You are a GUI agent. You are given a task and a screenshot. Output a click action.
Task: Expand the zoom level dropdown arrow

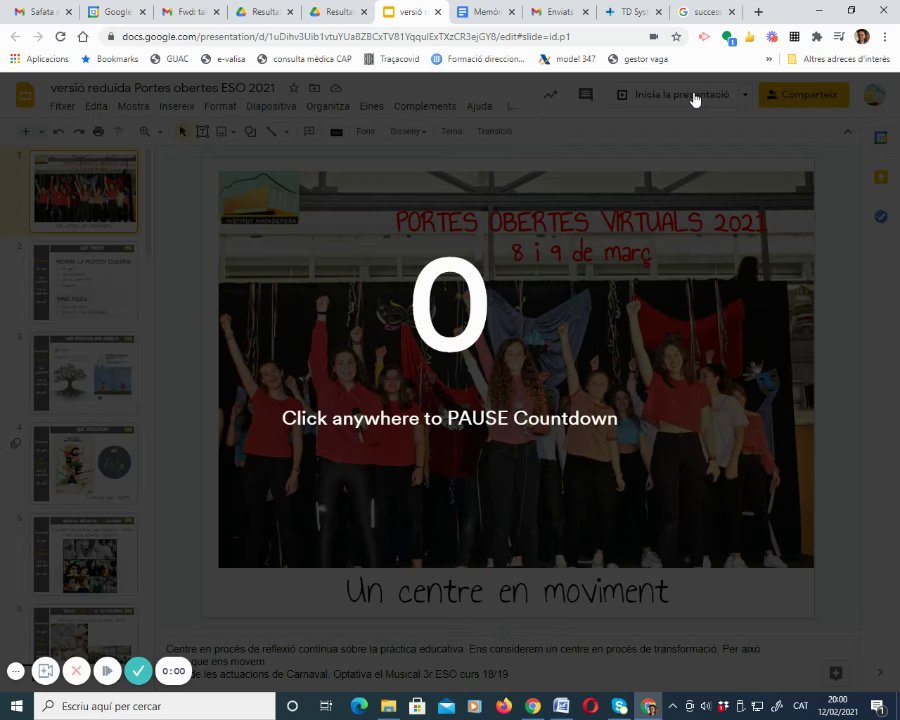[x=160, y=131]
